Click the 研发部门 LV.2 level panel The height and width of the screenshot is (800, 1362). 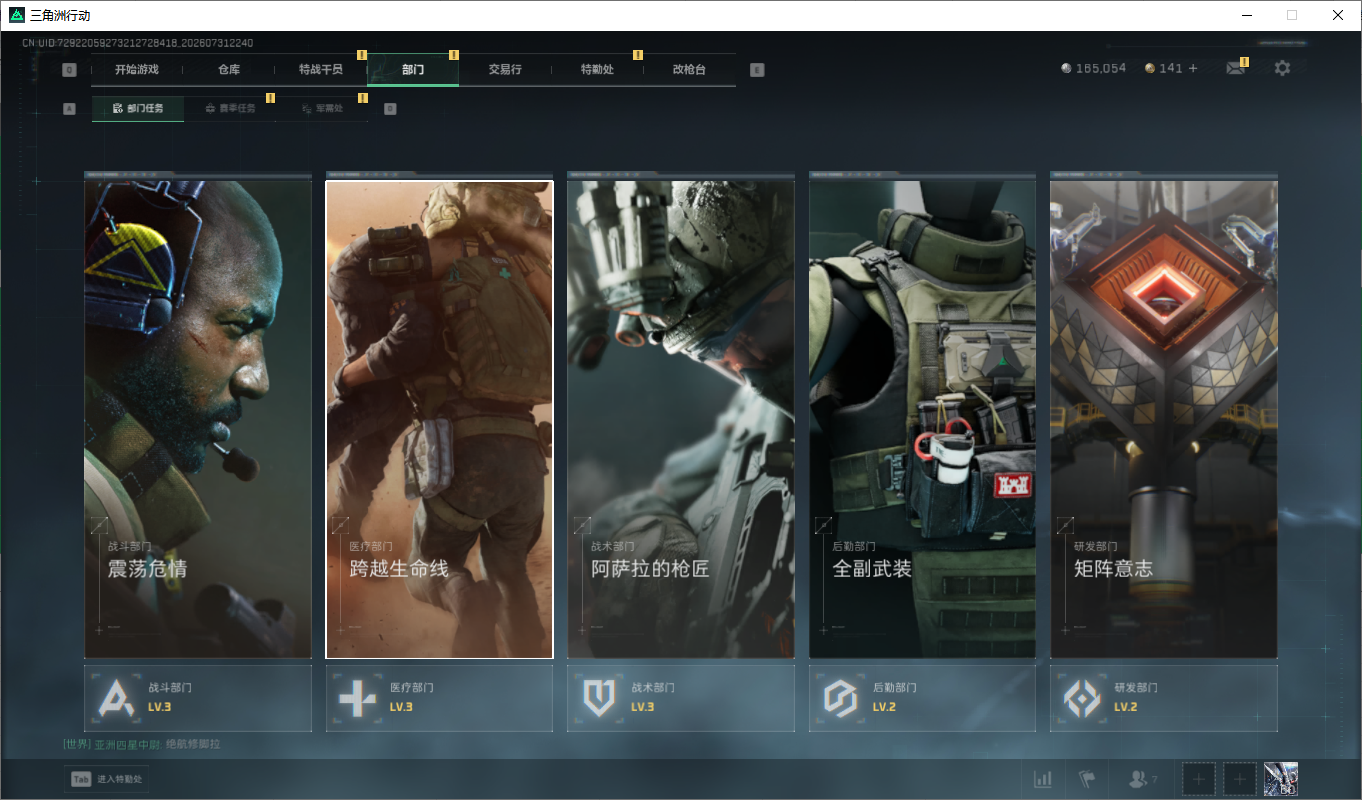click(1164, 697)
